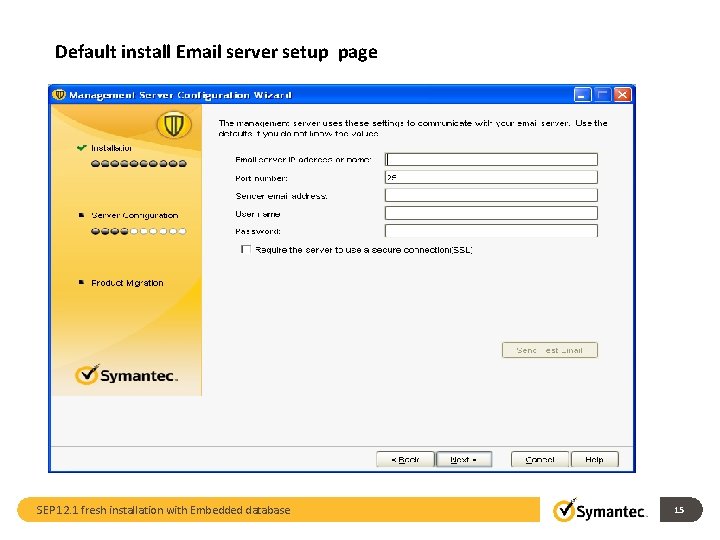
Task: Click the Symantec logo in wizard sidebar
Action: 126,375
